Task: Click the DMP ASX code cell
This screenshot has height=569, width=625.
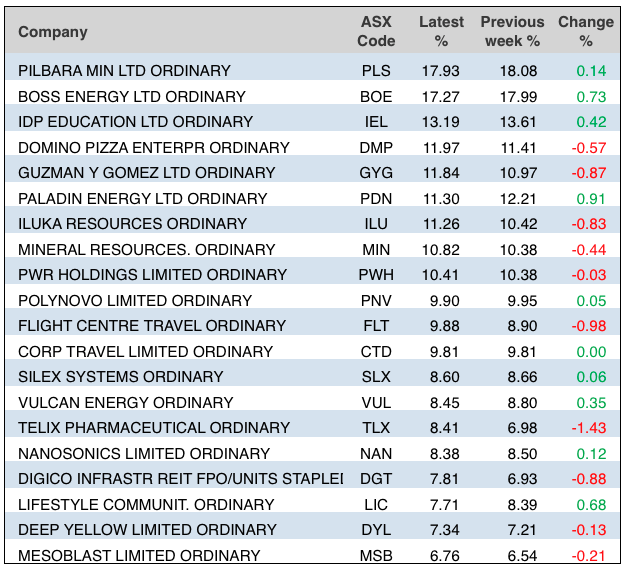Action: pos(376,148)
